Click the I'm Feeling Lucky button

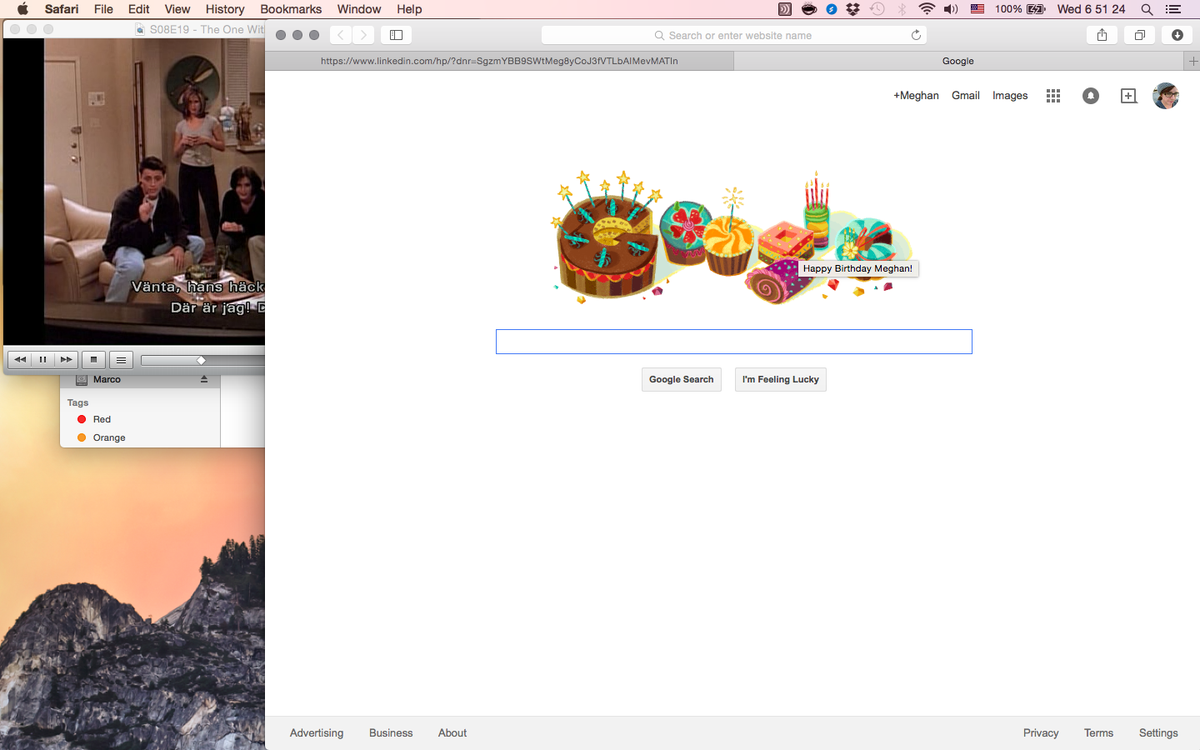781,379
